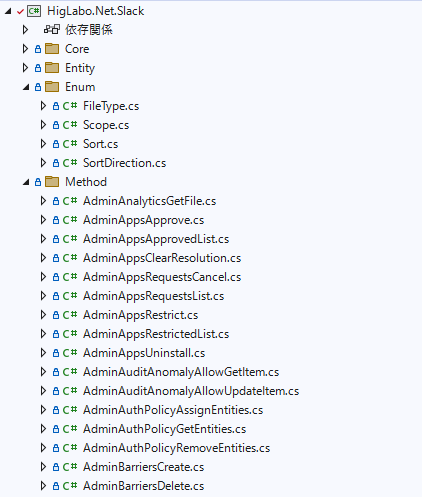Click the Entity folder icon
This screenshot has height=497, width=422.
click(x=52, y=68)
